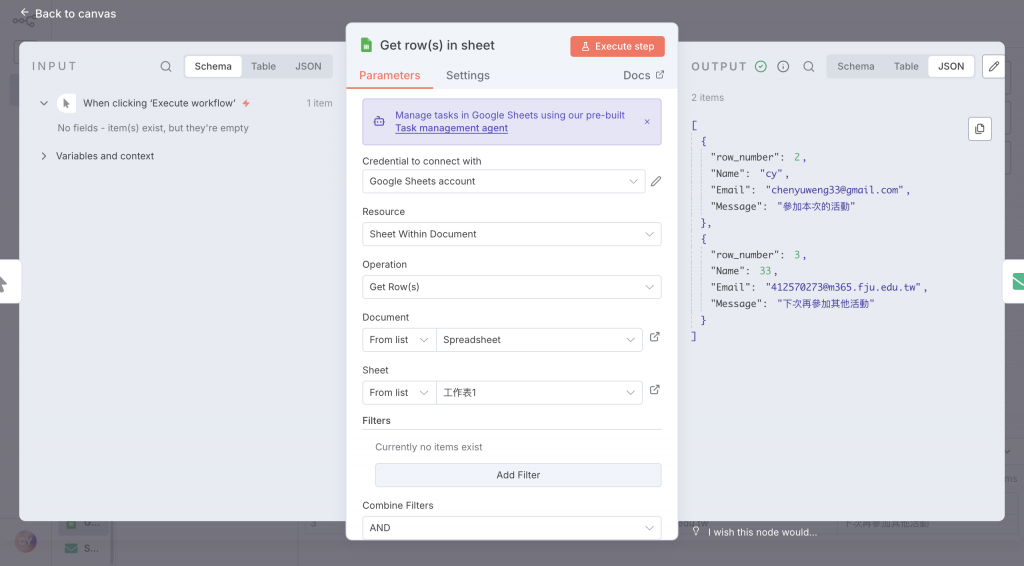Screen dimensions: 1024x566
Task: Edit output with pencil button
Action: [993, 67]
